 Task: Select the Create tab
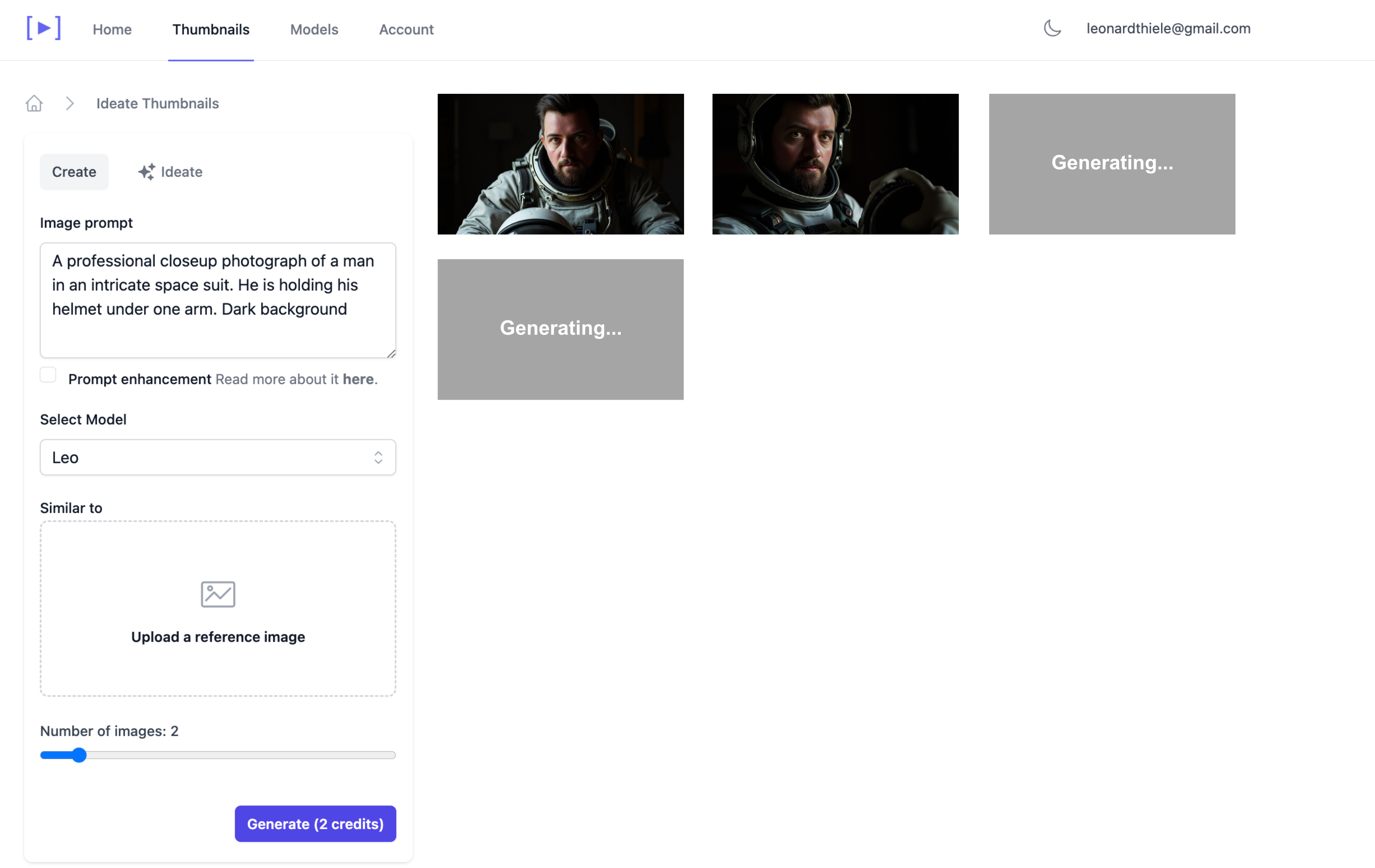pyautogui.click(x=74, y=172)
